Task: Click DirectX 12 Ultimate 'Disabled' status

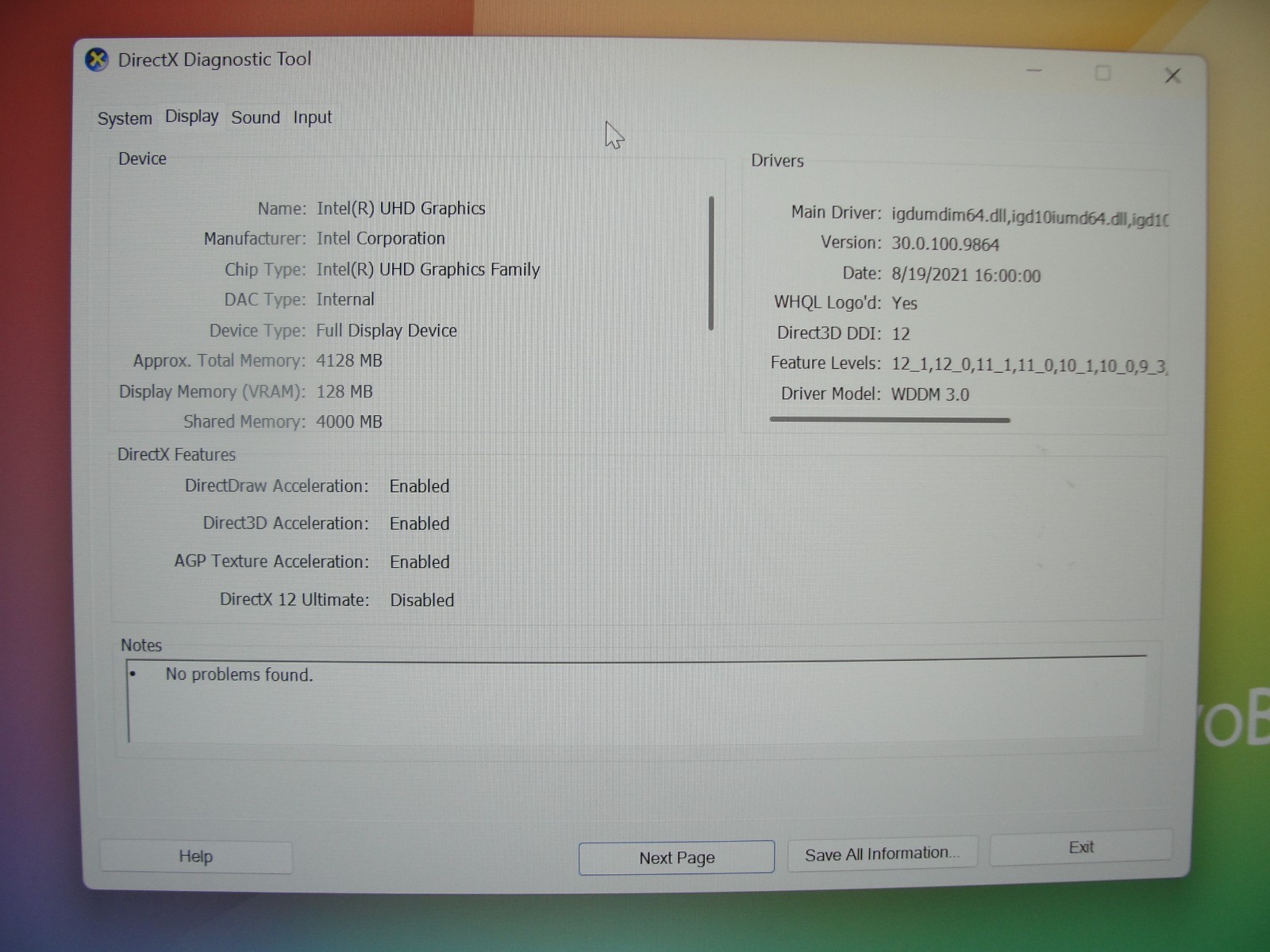Action: 422,601
